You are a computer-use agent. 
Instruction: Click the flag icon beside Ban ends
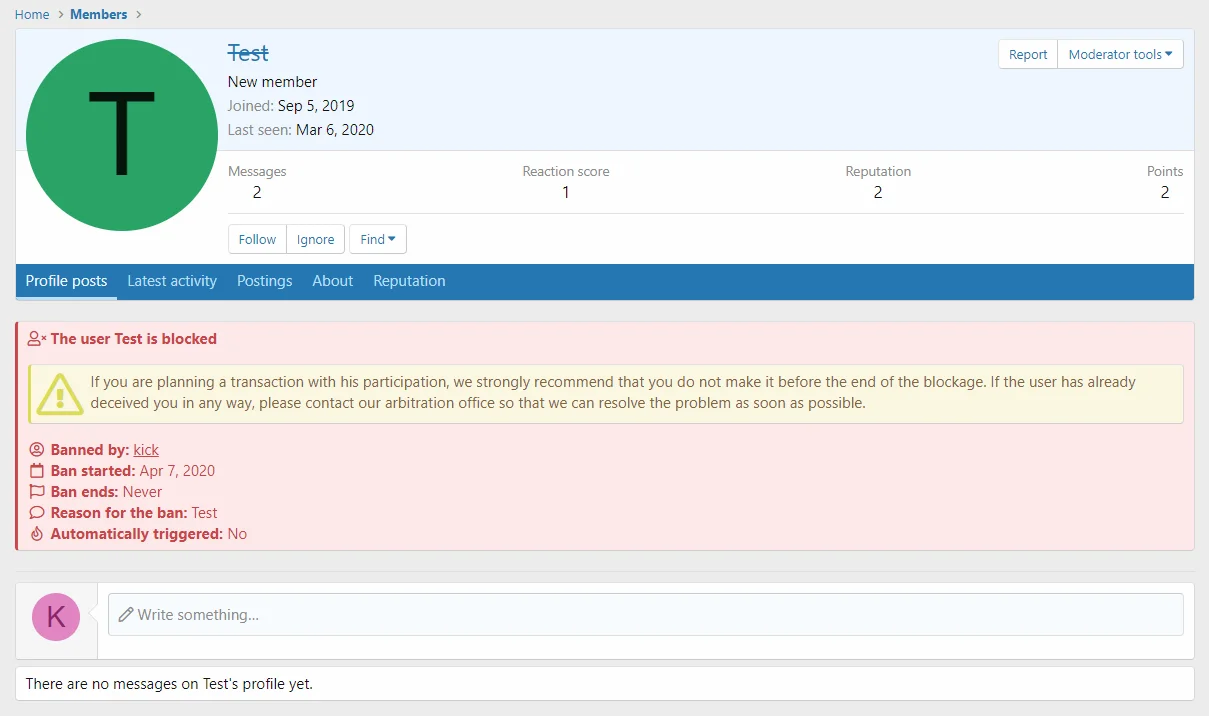(37, 492)
